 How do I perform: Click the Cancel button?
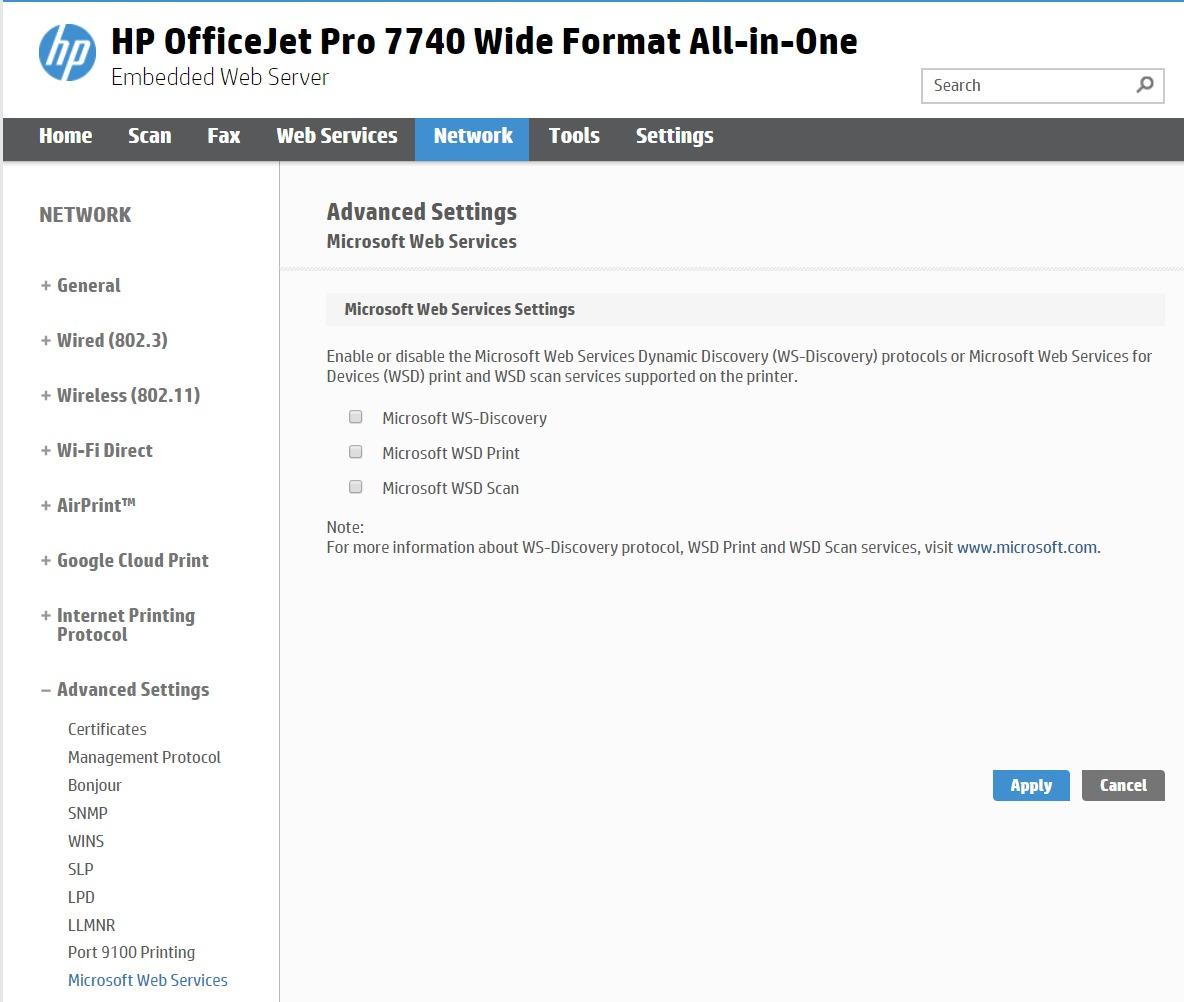click(x=1123, y=785)
